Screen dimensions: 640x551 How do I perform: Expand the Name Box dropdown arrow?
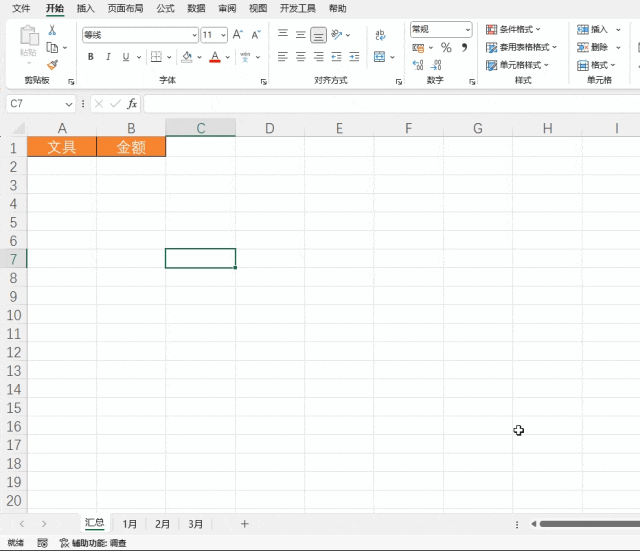(69, 104)
